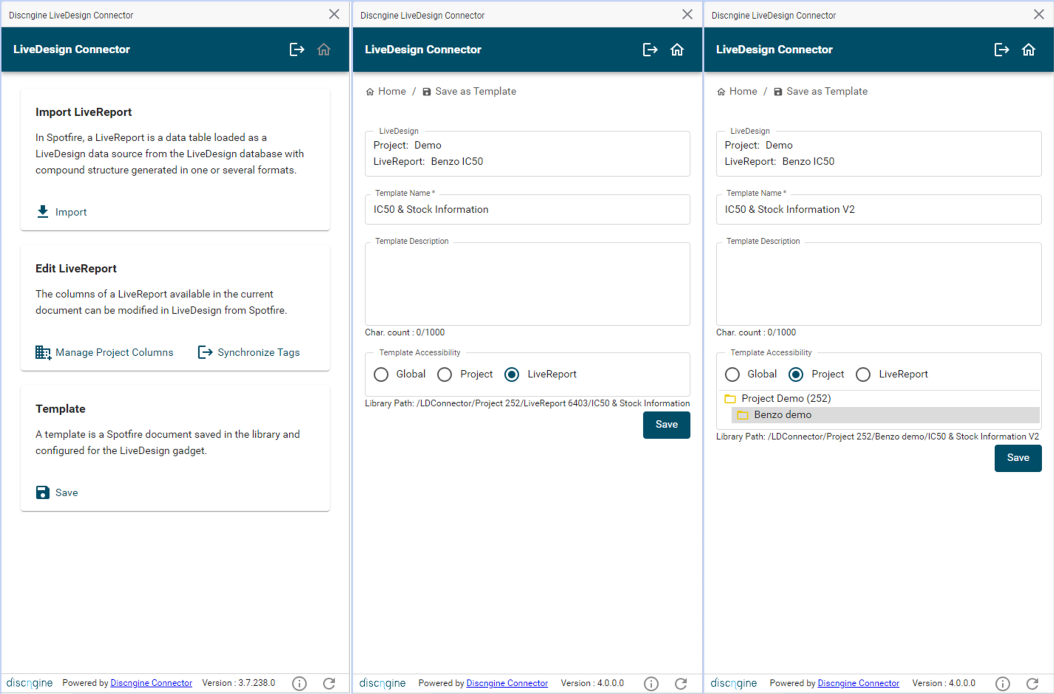Click Save as Template breadcrumb in the middle panel

coord(469,91)
